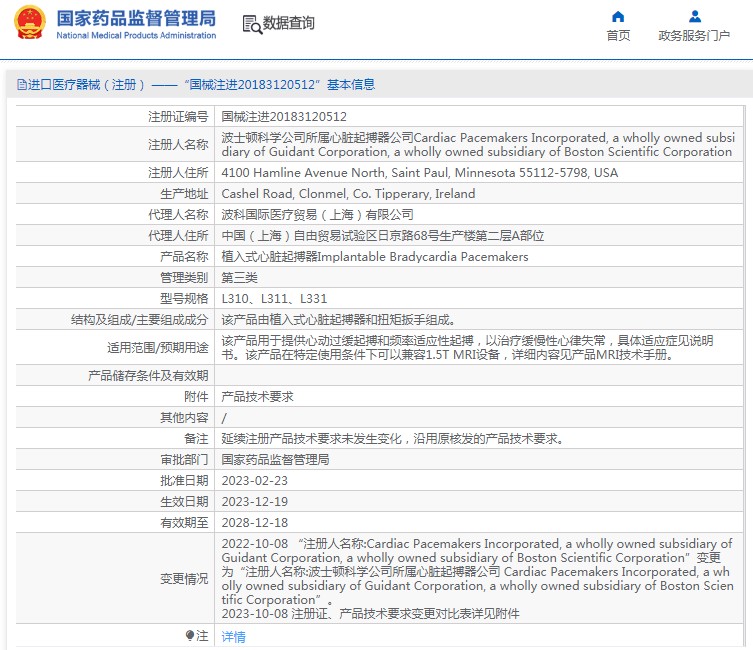Viewport: 753px width, 650px height.
Task: Select agent 波科国际医疗贸易（上海）有限公司
Action: click(317, 215)
